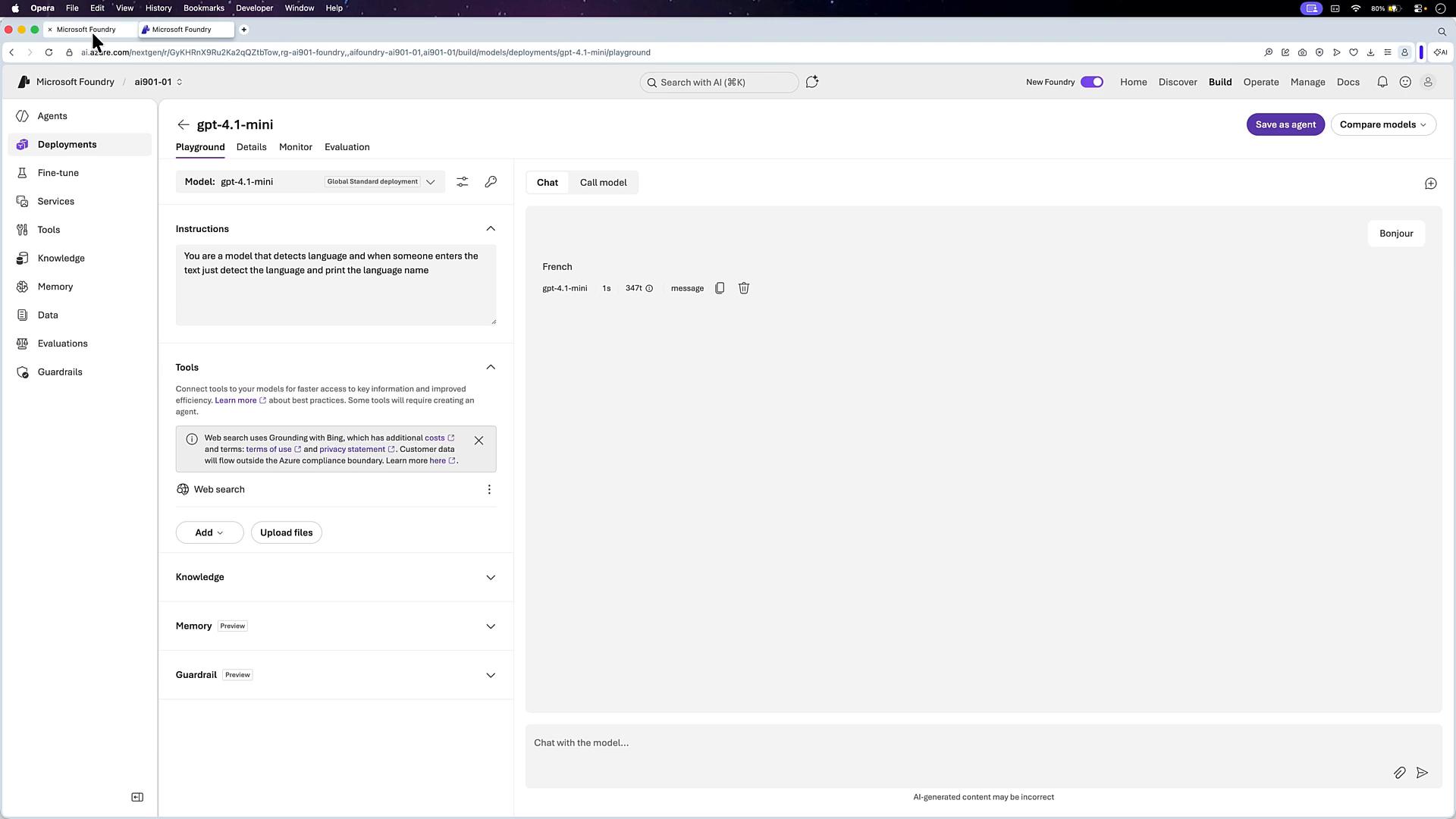1456x819 pixels.
Task: Open the Bookmarks menu in Opera menu bar
Action: pyautogui.click(x=203, y=8)
